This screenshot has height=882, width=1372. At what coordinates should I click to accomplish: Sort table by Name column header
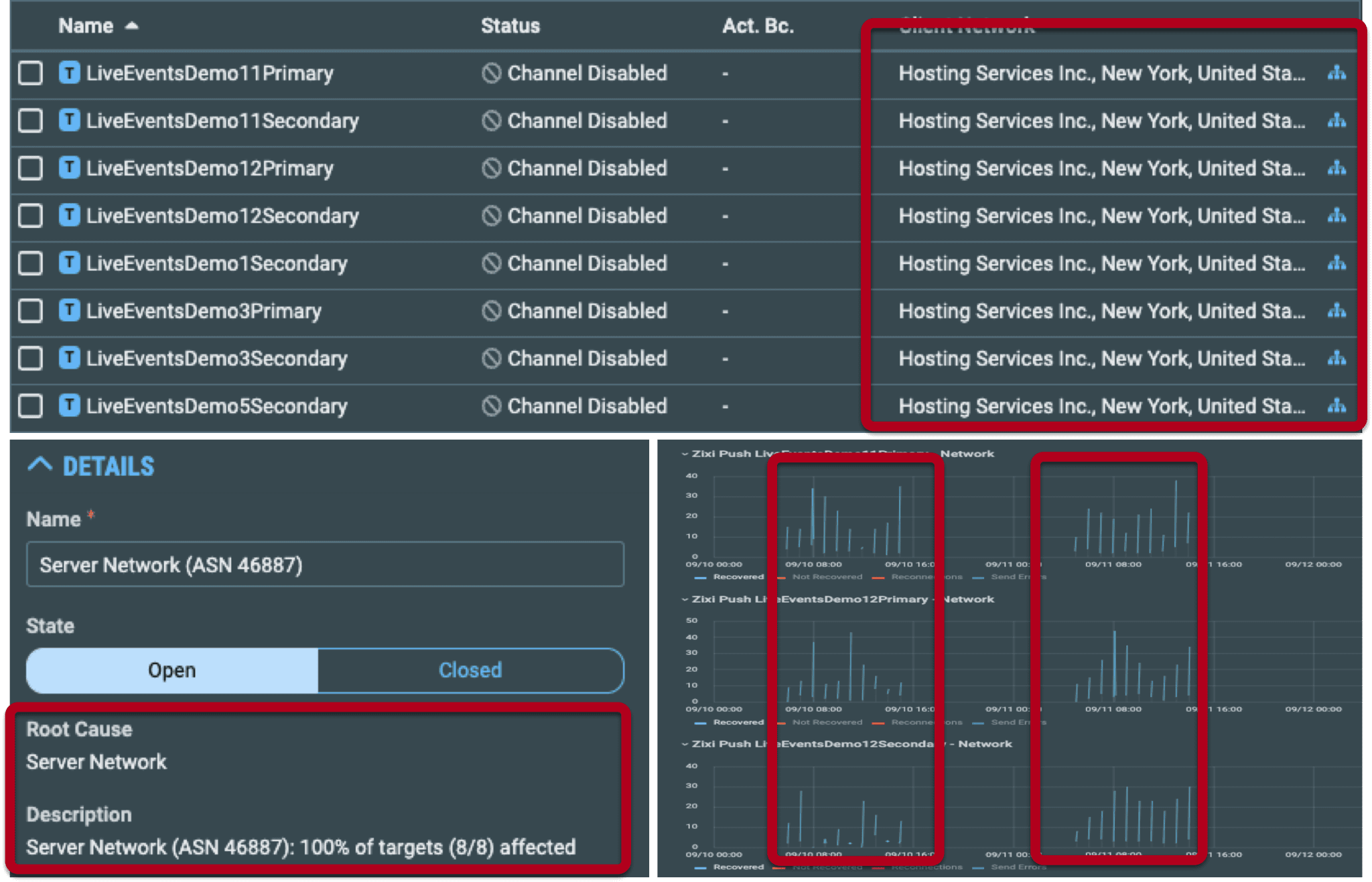click(x=86, y=26)
